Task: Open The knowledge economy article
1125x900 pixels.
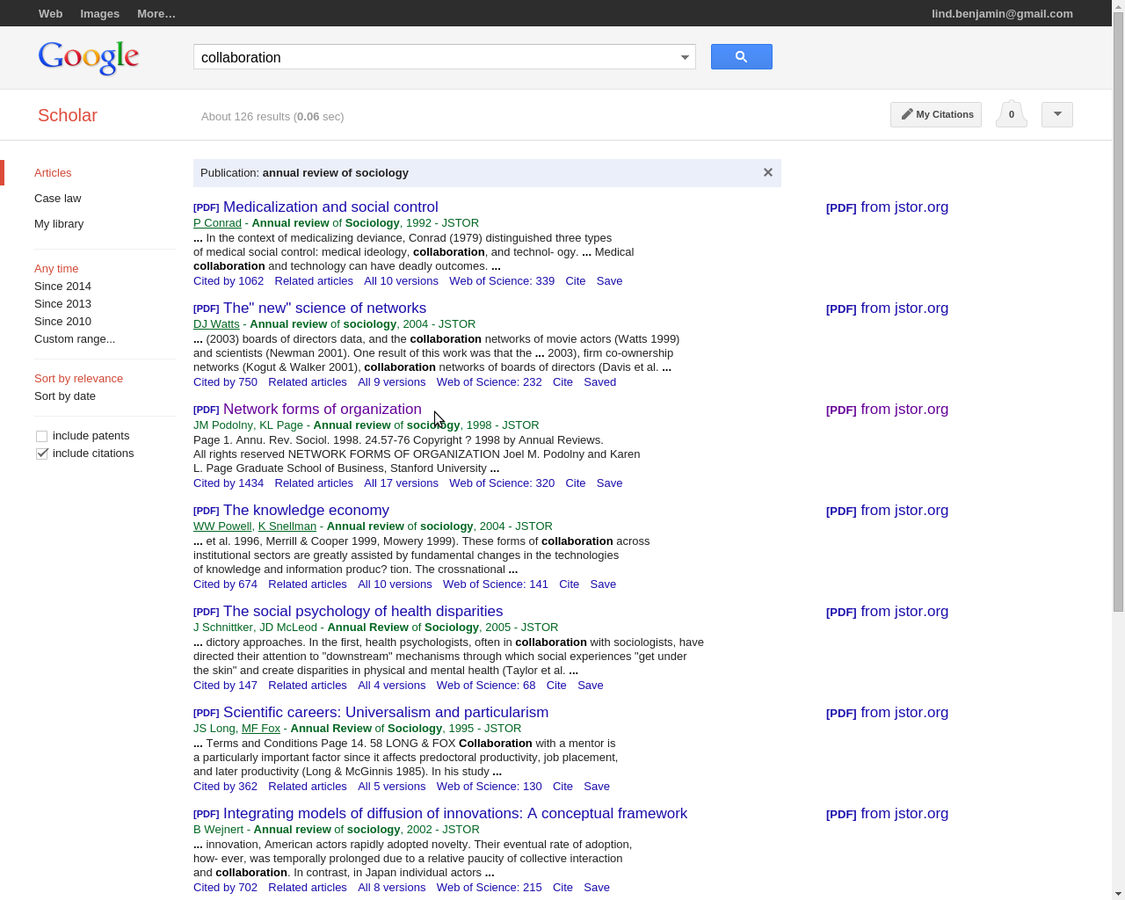Action: click(306, 510)
